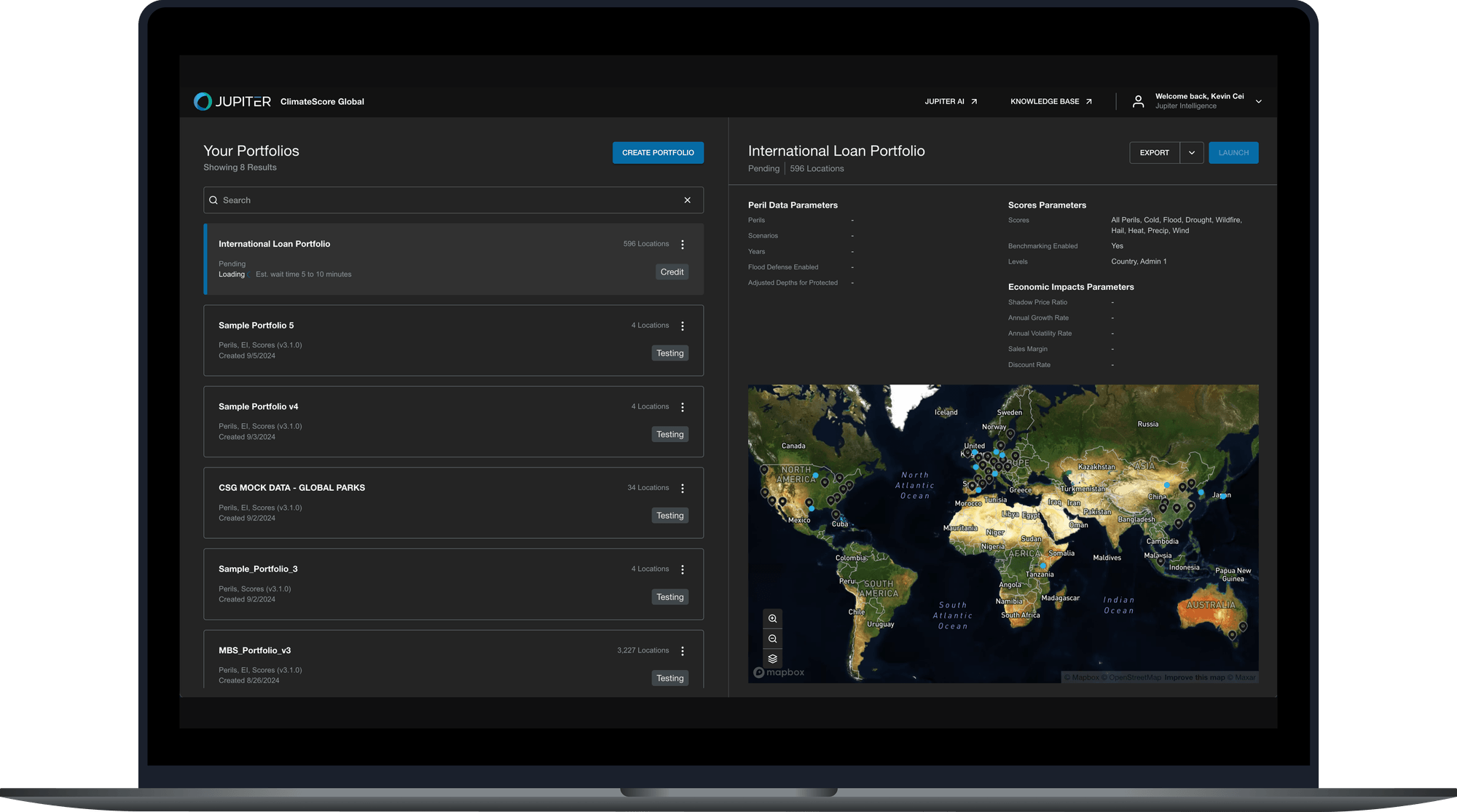Expand the Export dropdown arrow

tap(1192, 153)
